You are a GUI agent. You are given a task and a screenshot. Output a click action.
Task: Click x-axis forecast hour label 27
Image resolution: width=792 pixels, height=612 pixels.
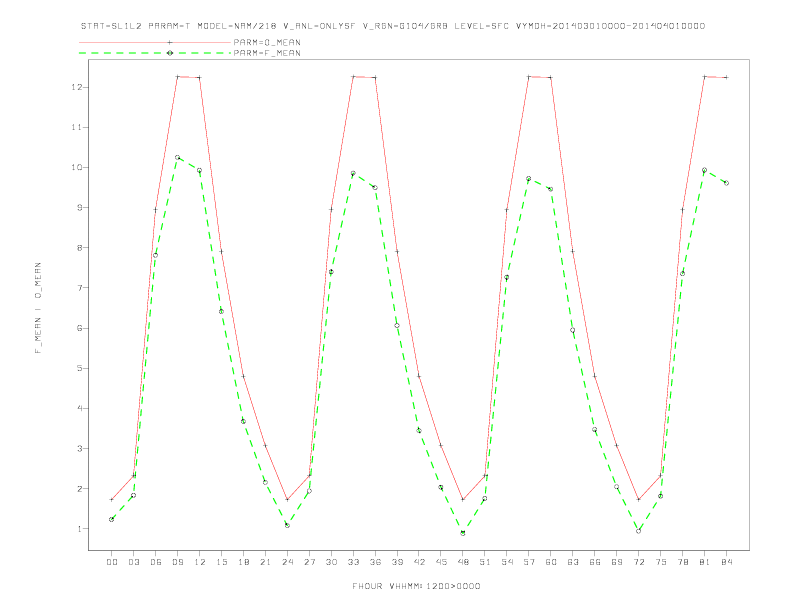pos(309,562)
